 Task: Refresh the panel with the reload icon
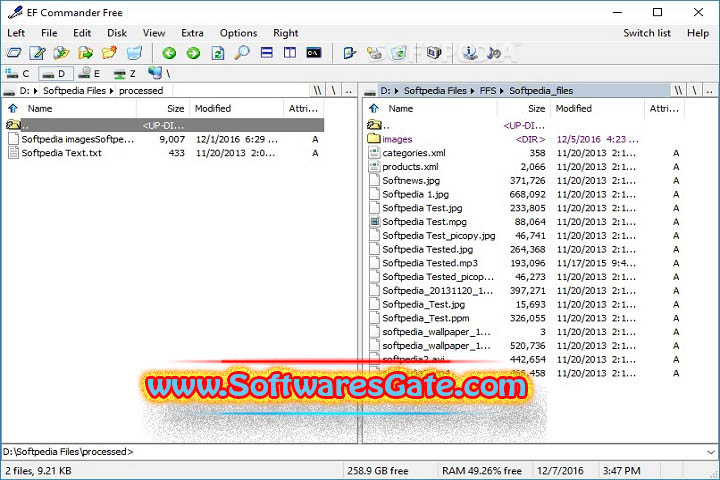point(218,53)
